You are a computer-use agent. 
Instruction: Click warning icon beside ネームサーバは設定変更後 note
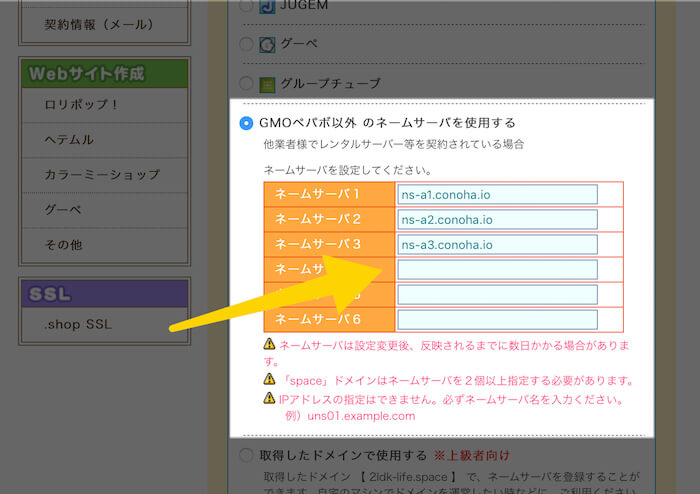point(269,344)
